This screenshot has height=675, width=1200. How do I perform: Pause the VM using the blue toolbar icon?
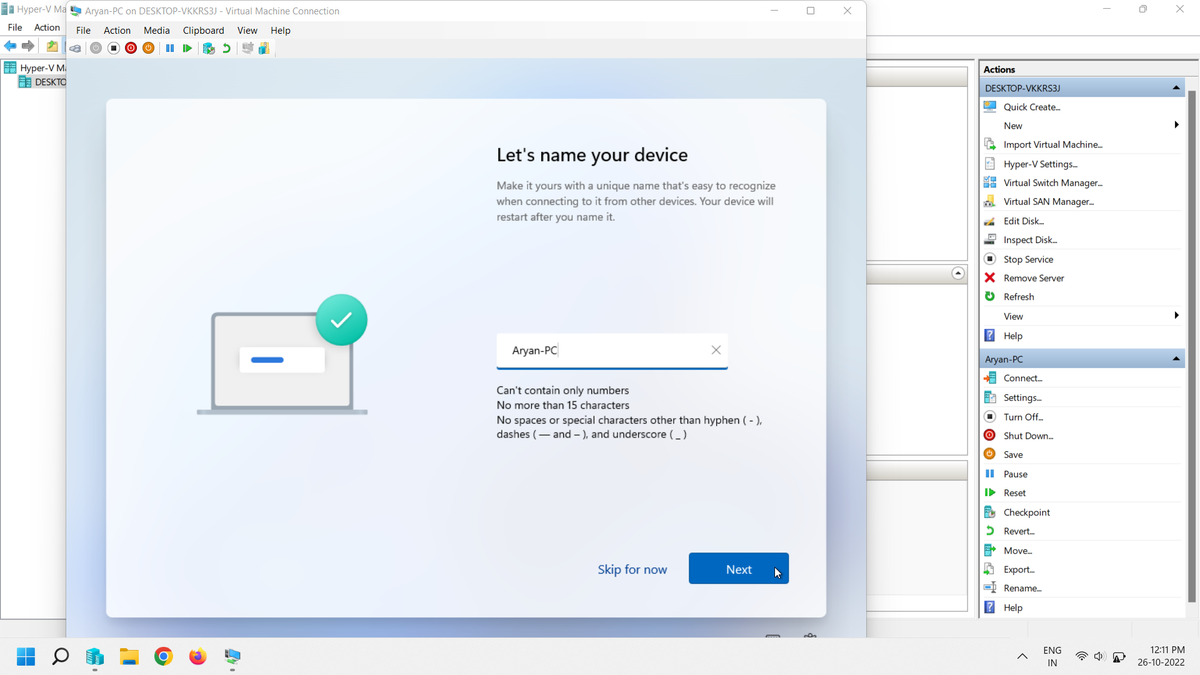(x=169, y=48)
